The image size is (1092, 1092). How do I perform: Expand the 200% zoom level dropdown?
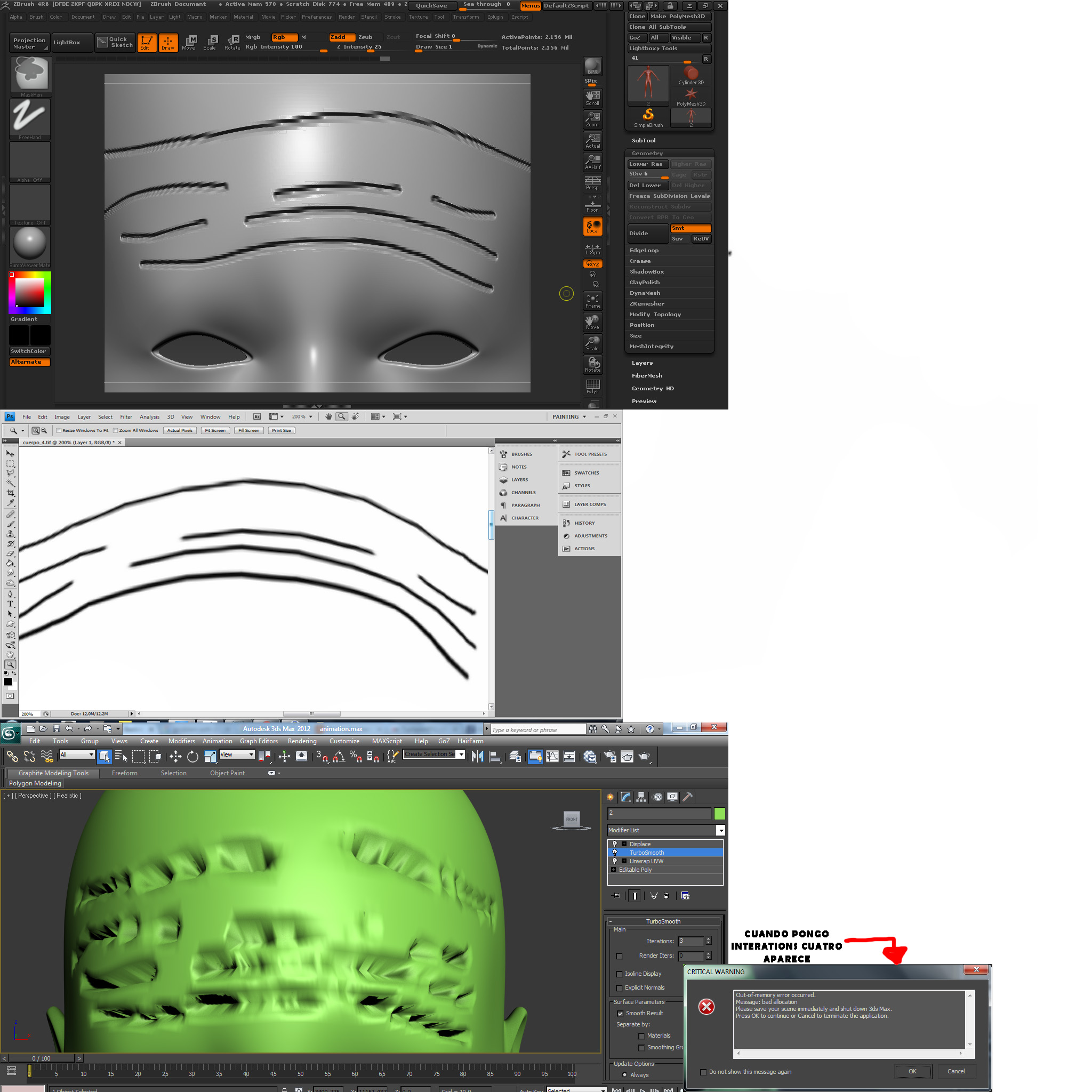click(x=310, y=416)
